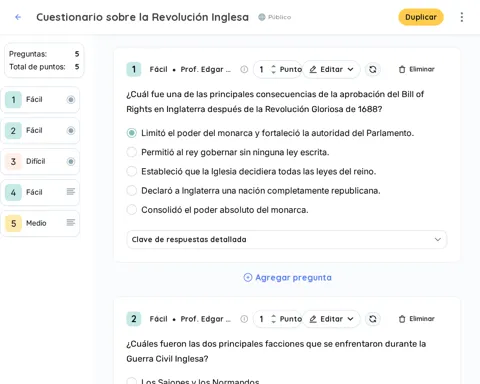Click Eliminar label on question 2

422,319
